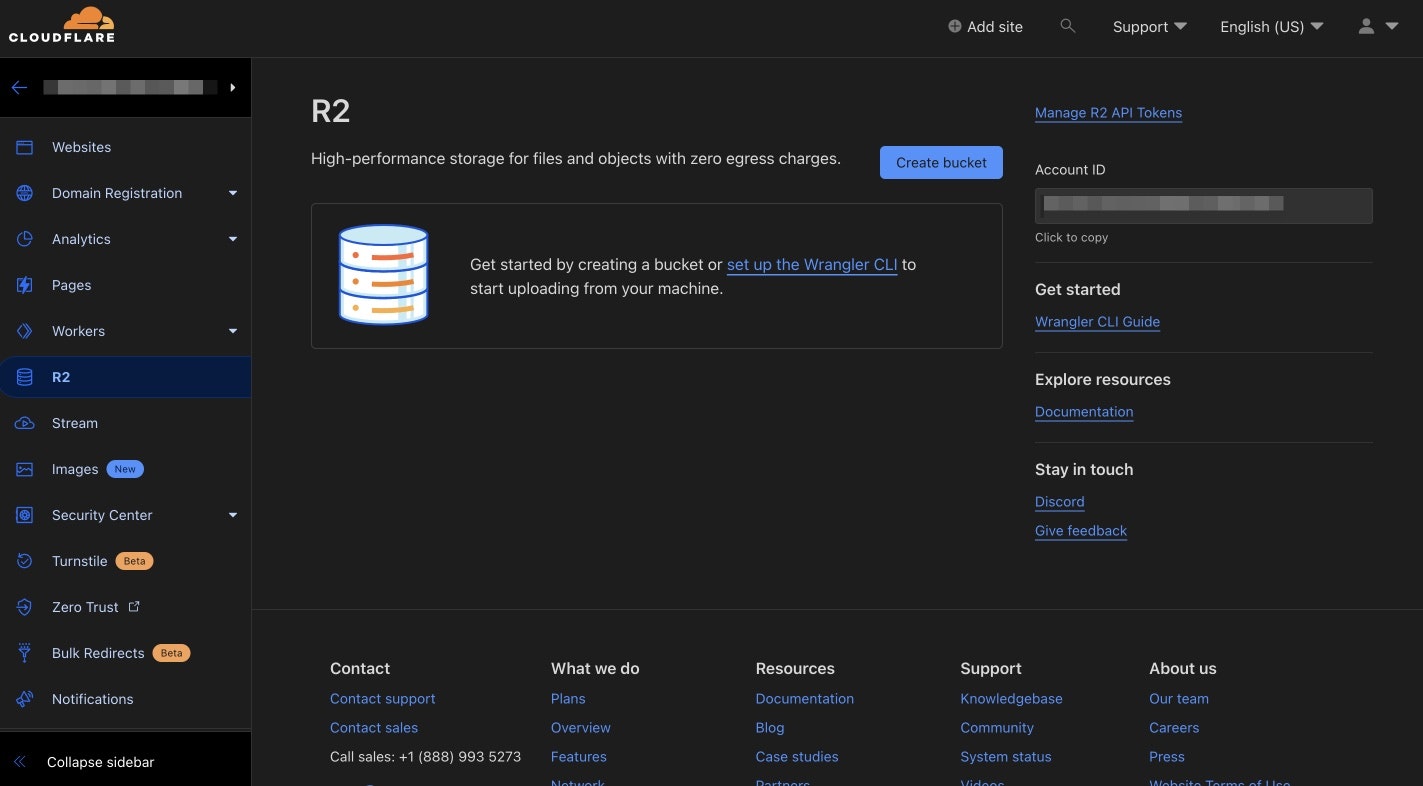
Task: Expand the Workers submenu arrow
Action: click(x=233, y=331)
